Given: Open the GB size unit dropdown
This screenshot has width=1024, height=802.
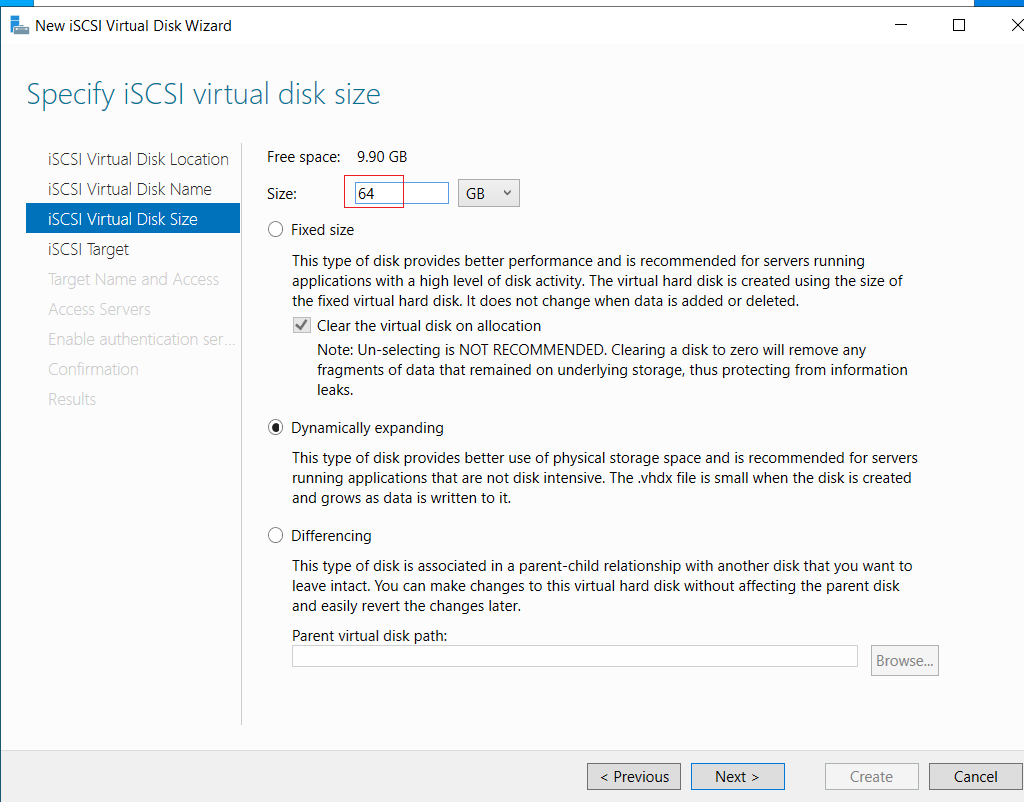Looking at the screenshot, I should [x=488, y=193].
